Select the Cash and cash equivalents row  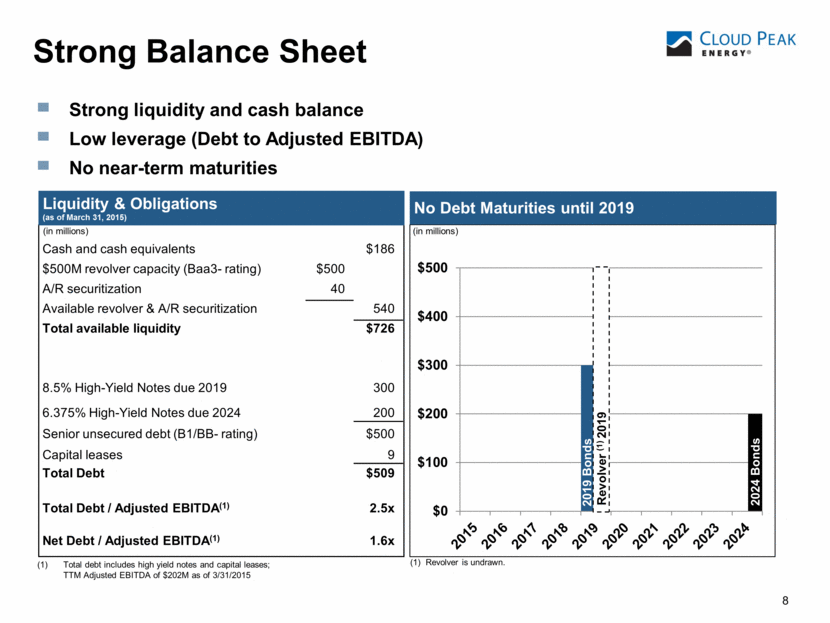(x=118, y=249)
